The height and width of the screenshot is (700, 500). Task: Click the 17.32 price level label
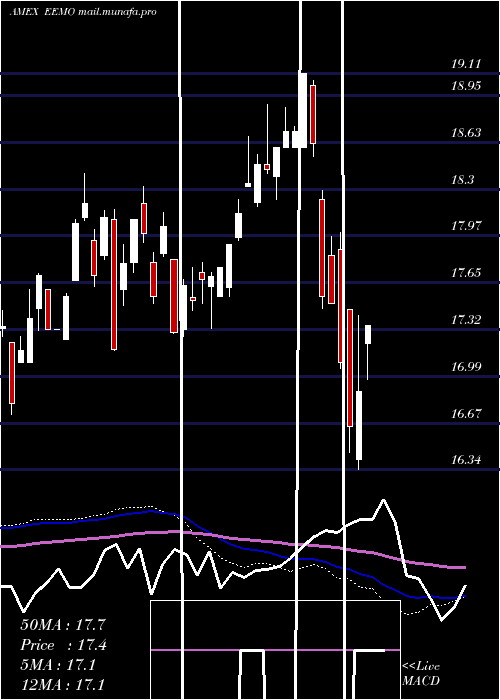(x=466, y=320)
